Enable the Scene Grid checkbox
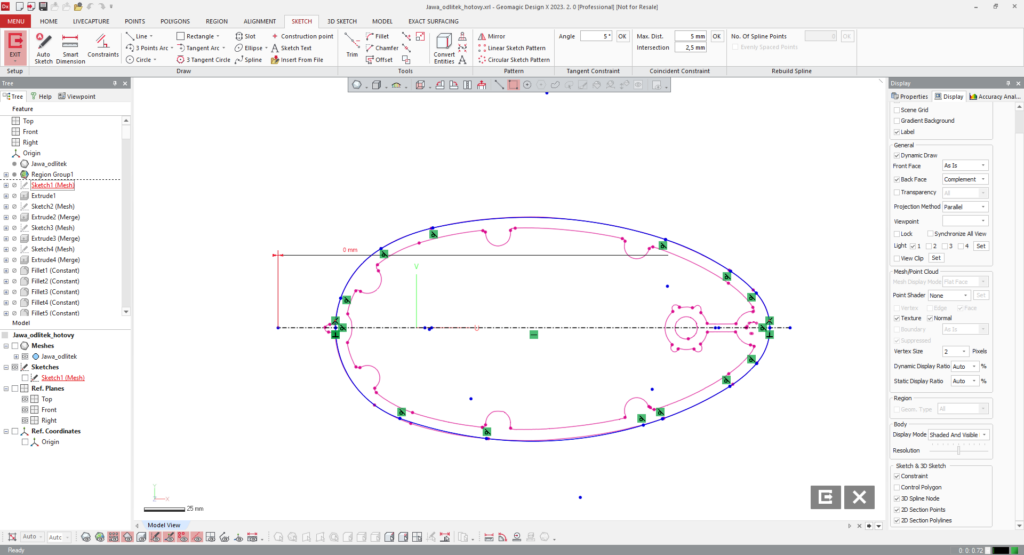The image size is (1024, 555). pyautogui.click(x=896, y=110)
